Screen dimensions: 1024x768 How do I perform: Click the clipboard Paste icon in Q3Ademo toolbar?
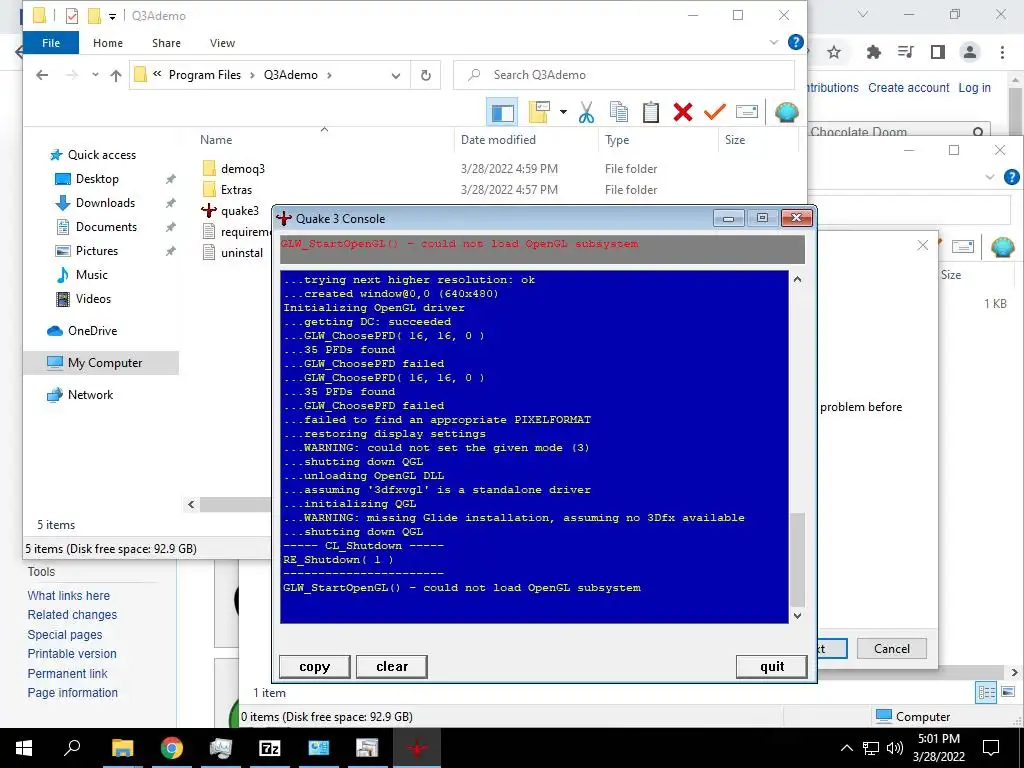click(650, 112)
